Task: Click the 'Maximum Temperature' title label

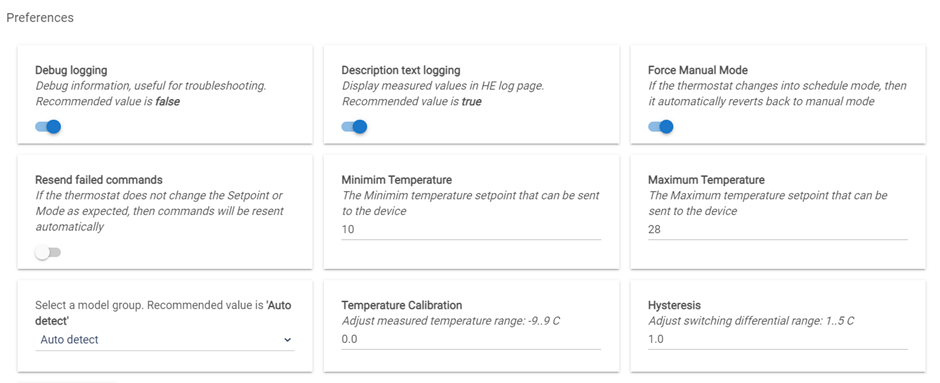Action: [x=706, y=180]
